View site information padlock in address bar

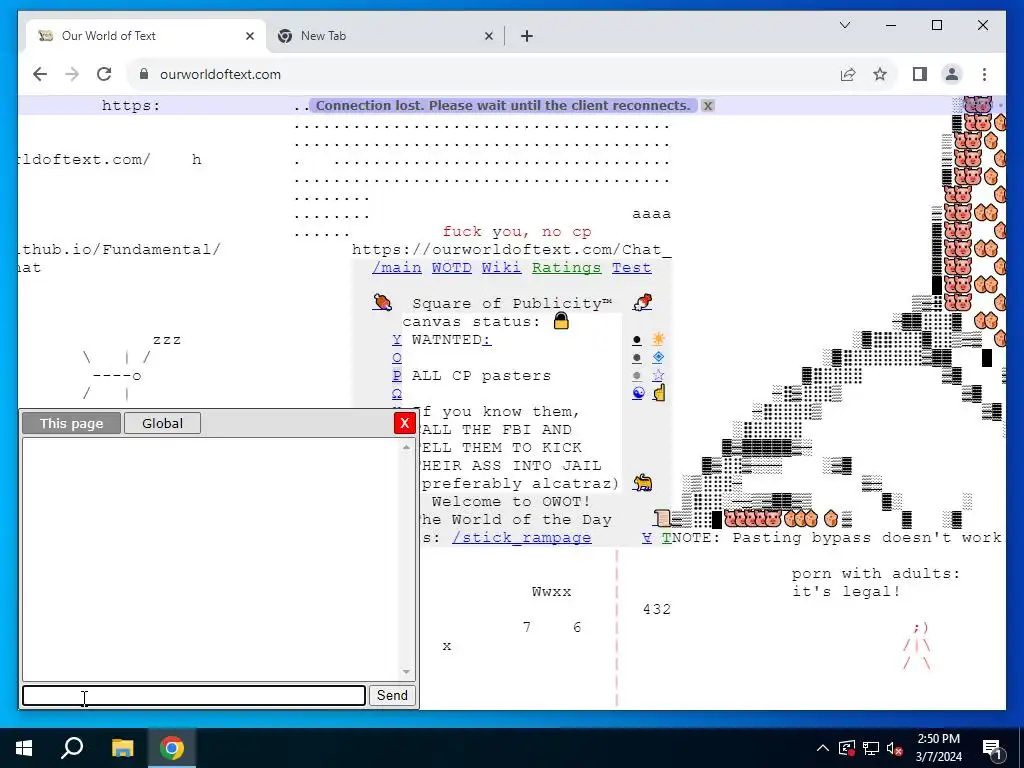point(144,74)
